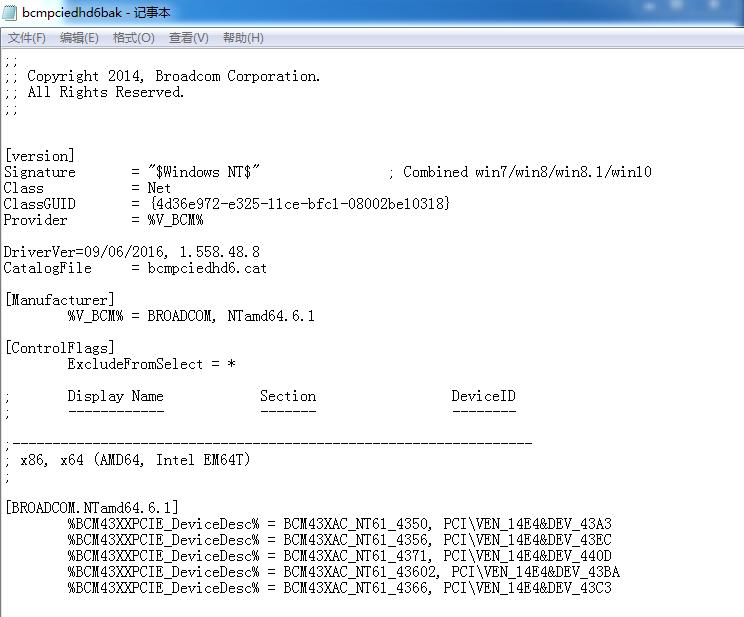Place cursor on BCM43XAC_NT61_4350 line

(x=339, y=524)
